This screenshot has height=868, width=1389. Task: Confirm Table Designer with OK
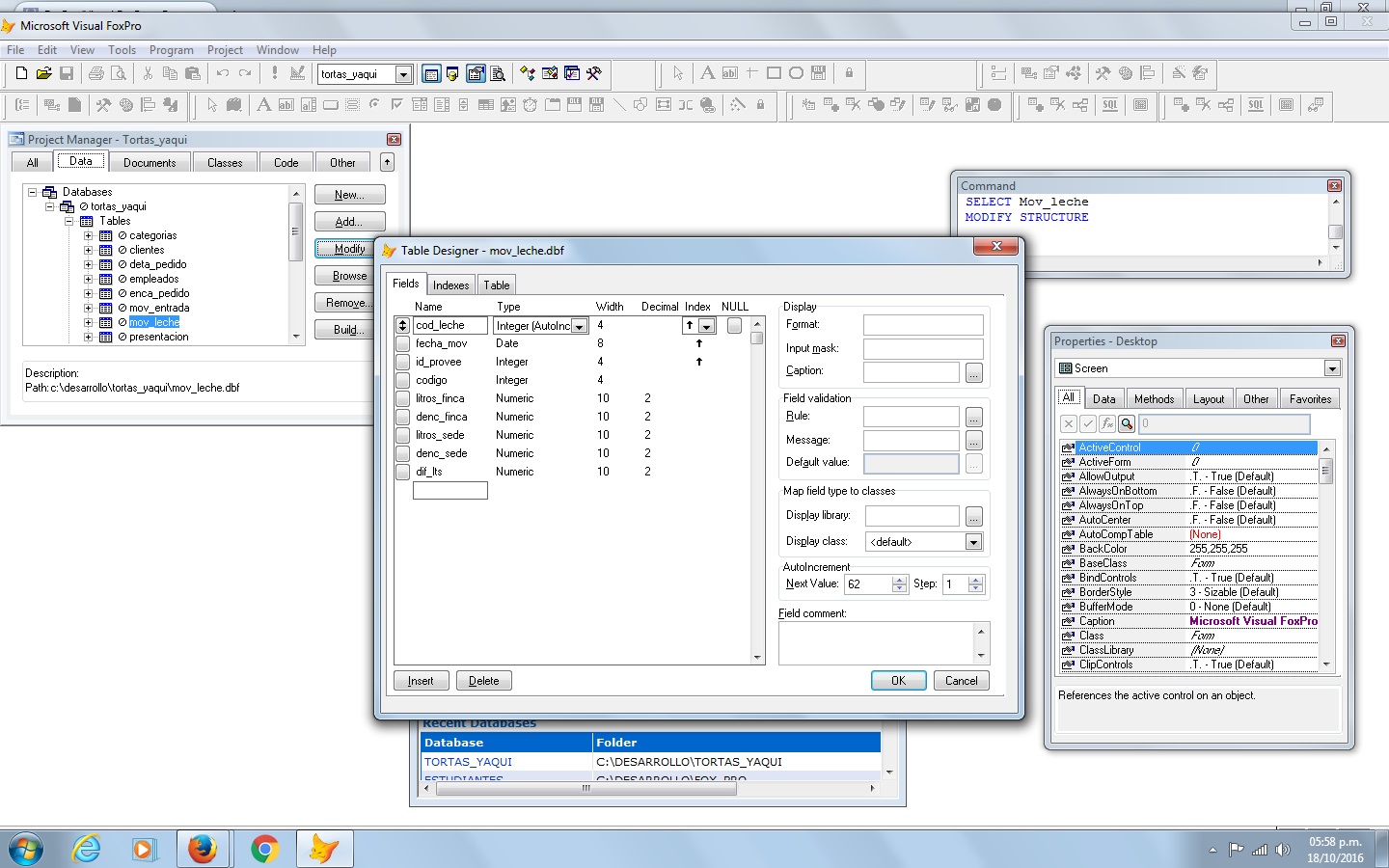point(898,681)
